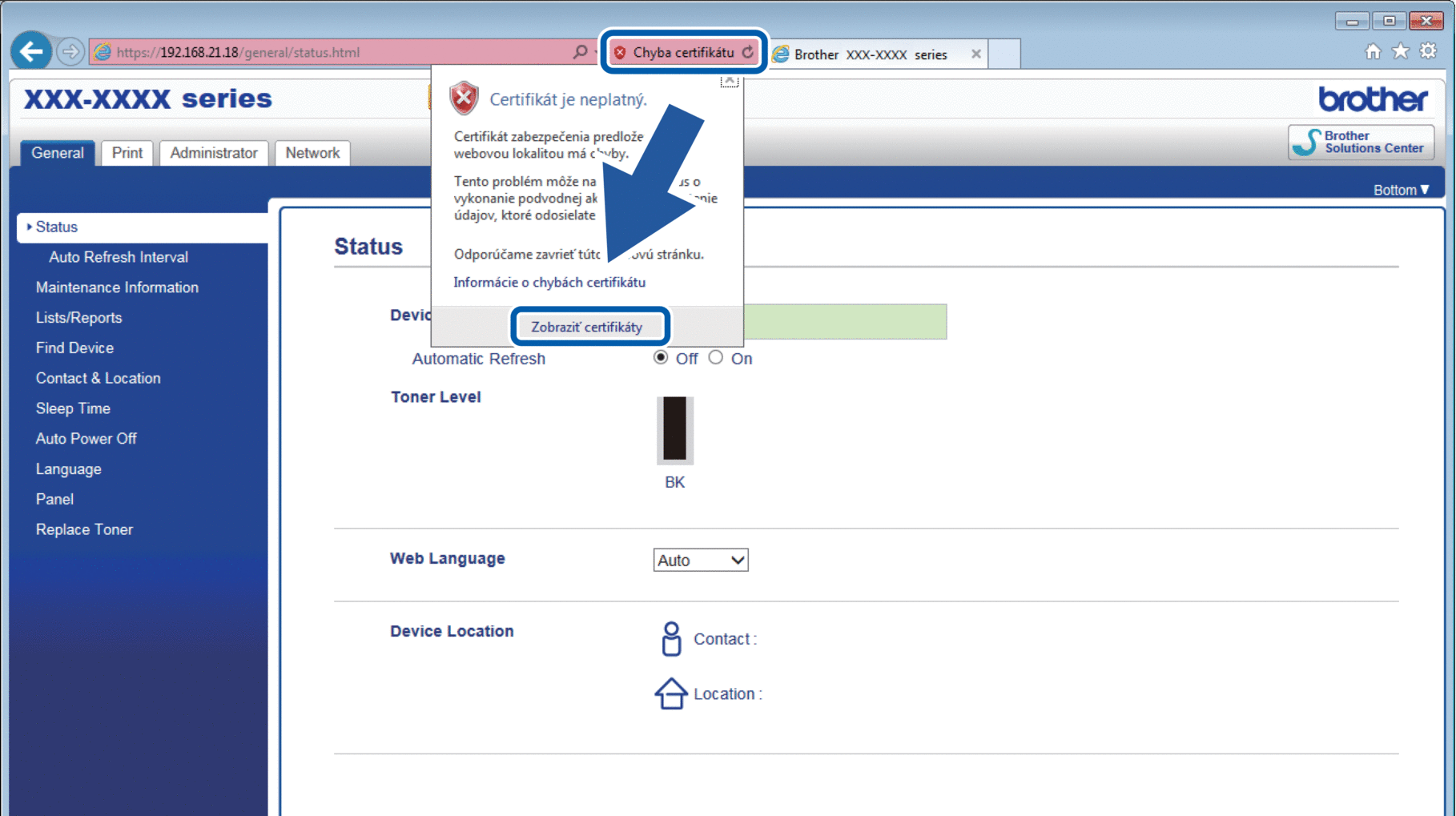Open Contact & Location sidebar item

pos(98,378)
